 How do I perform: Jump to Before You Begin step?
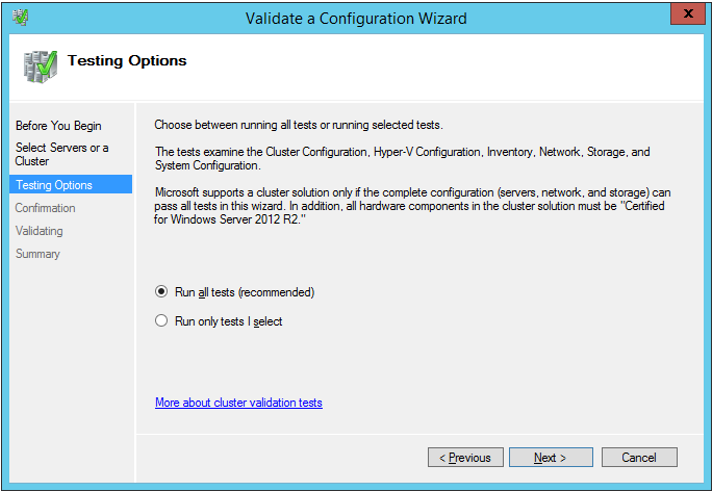(x=59, y=126)
